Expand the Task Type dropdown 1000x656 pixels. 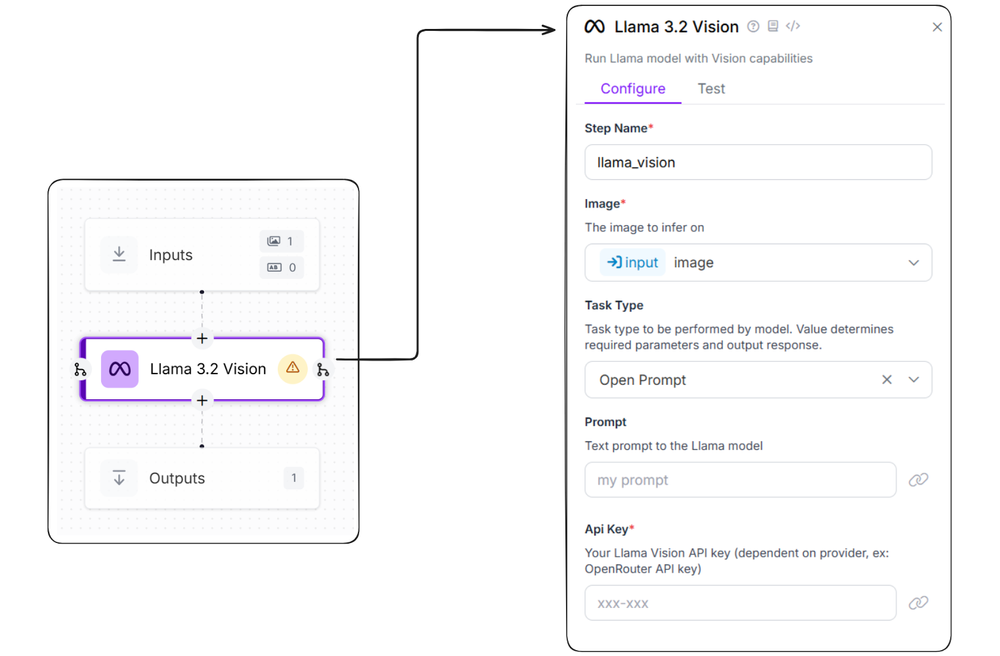pos(912,380)
